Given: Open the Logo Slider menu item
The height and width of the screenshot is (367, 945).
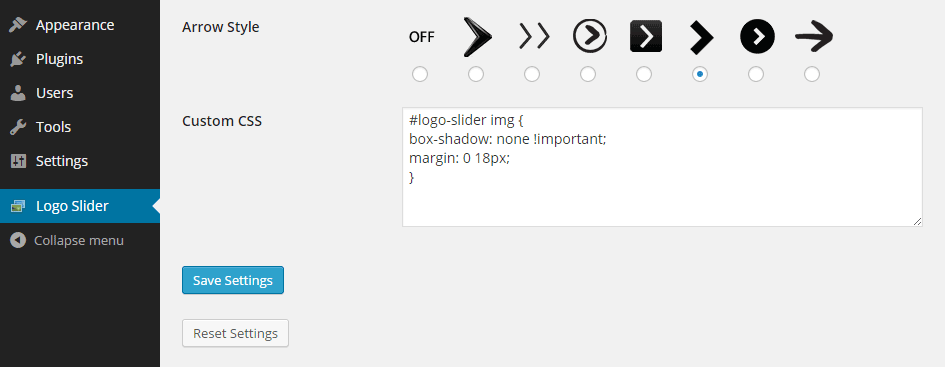Looking at the screenshot, I should pyautogui.click(x=80, y=206).
